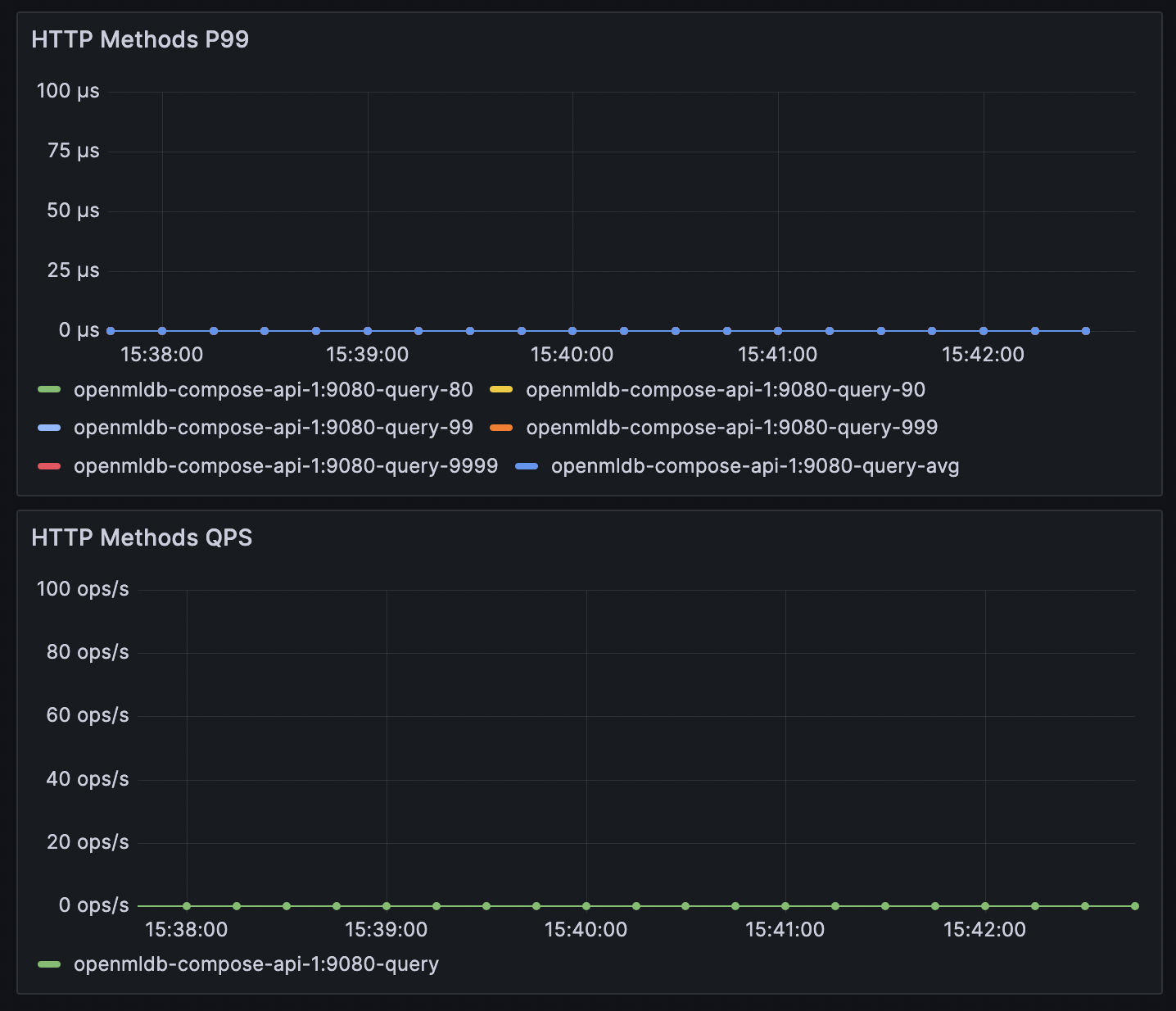The width and height of the screenshot is (1176, 1011).
Task: Click P99 data point at 15:40:00
Action: click(x=572, y=331)
